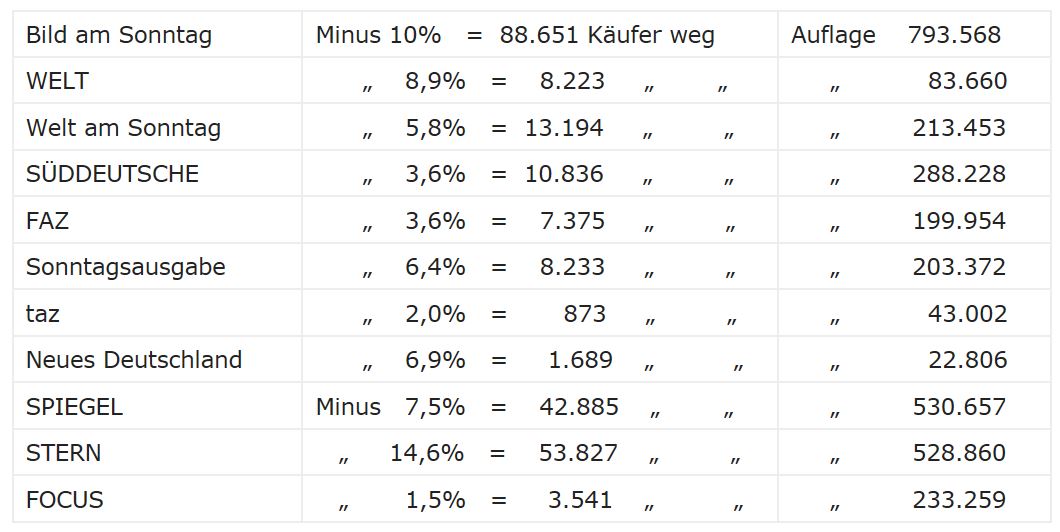The width and height of the screenshot is (1060, 532).
Task: Click the FAZ name cell
Action: 157,220
